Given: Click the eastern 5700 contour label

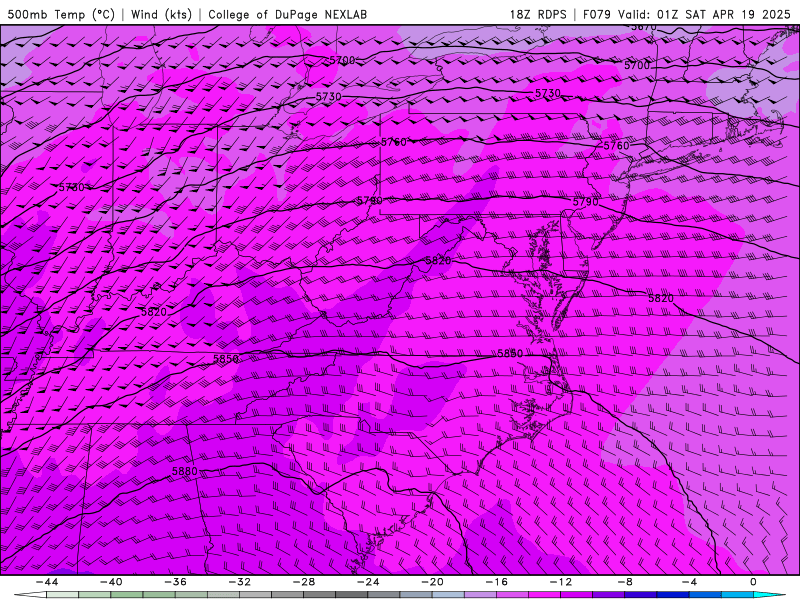Looking at the screenshot, I should [637, 65].
